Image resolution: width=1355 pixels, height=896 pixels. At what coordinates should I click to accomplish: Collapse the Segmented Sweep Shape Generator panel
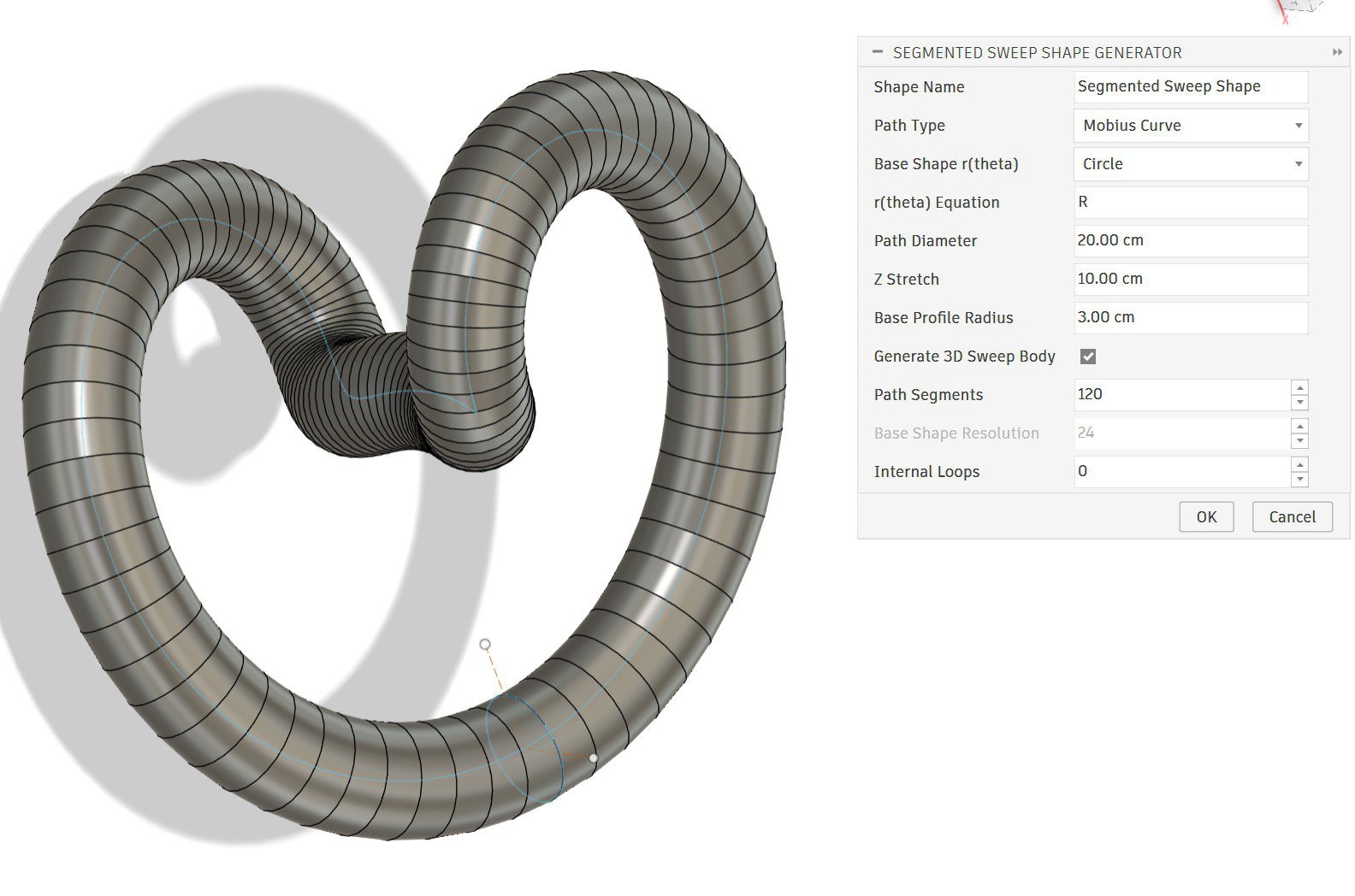877,52
